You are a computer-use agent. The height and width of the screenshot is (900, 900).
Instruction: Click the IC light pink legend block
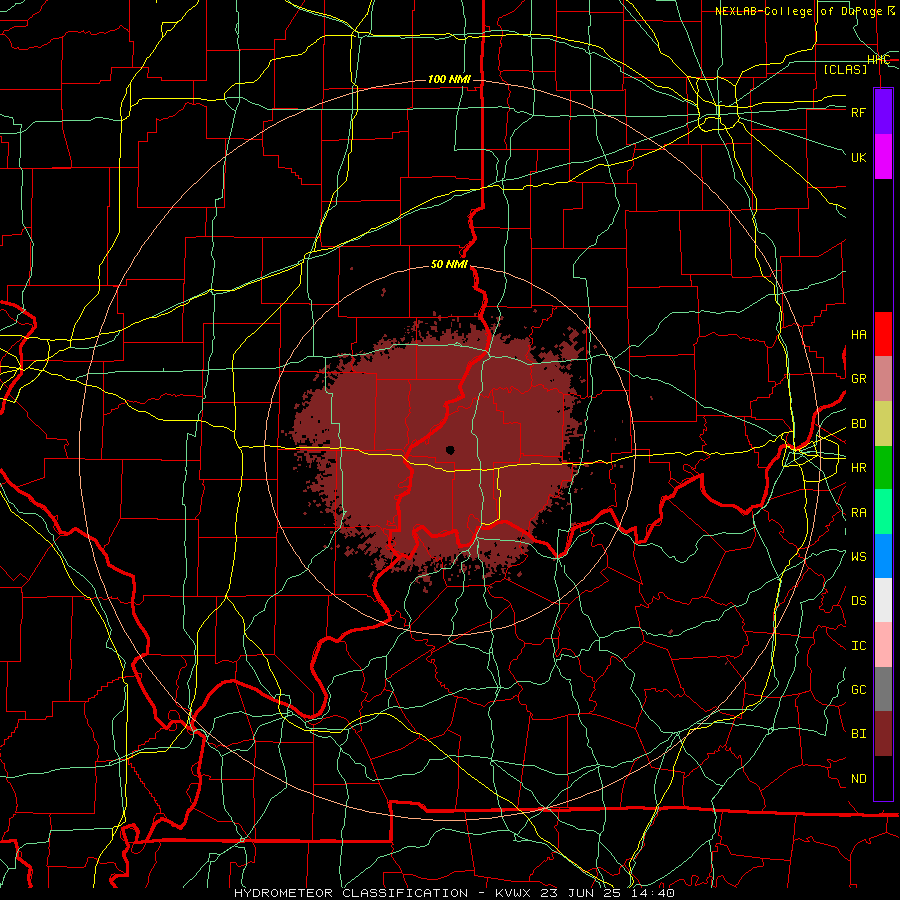(x=883, y=645)
